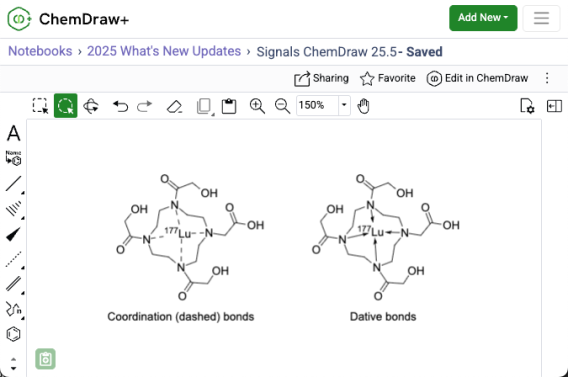Screen dimensions: 568x377
Task: Select the solid single bond tool
Action: click(x=14, y=184)
